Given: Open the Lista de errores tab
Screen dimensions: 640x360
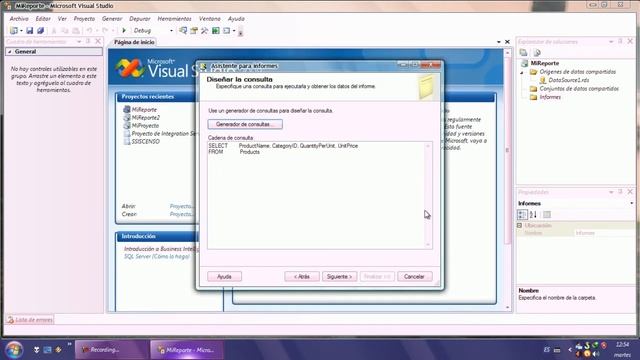Looking at the screenshot, I should click(30, 320).
